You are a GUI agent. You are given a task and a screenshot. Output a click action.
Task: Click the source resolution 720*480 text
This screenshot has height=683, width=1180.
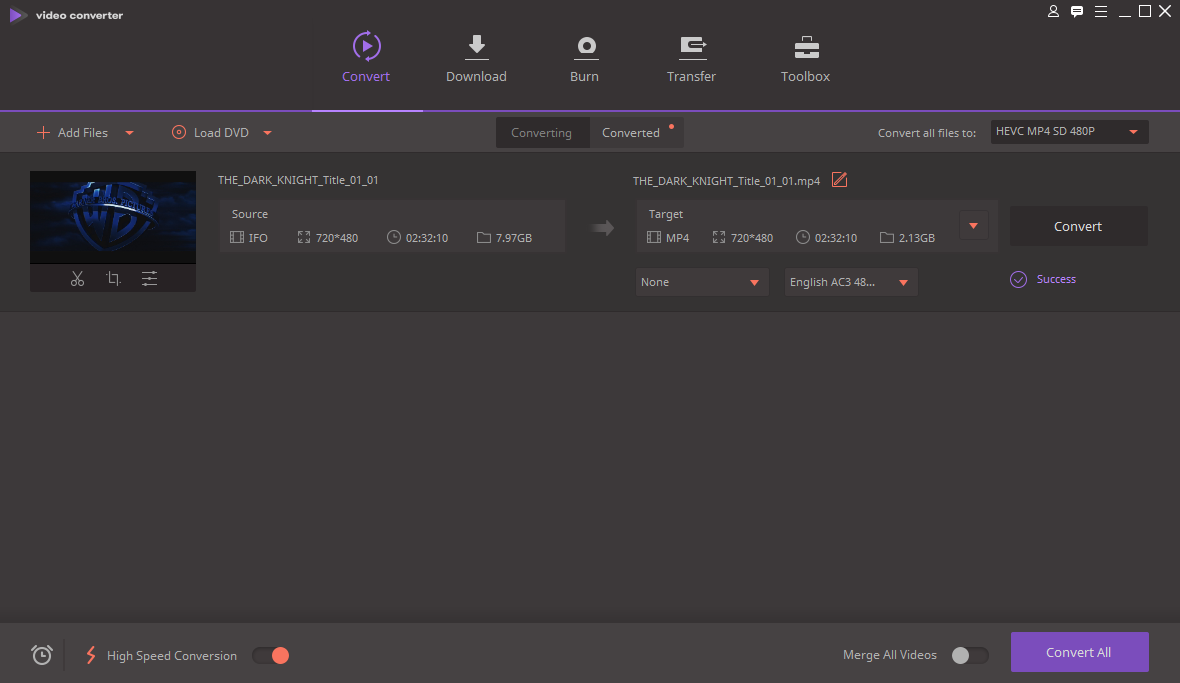(337, 238)
